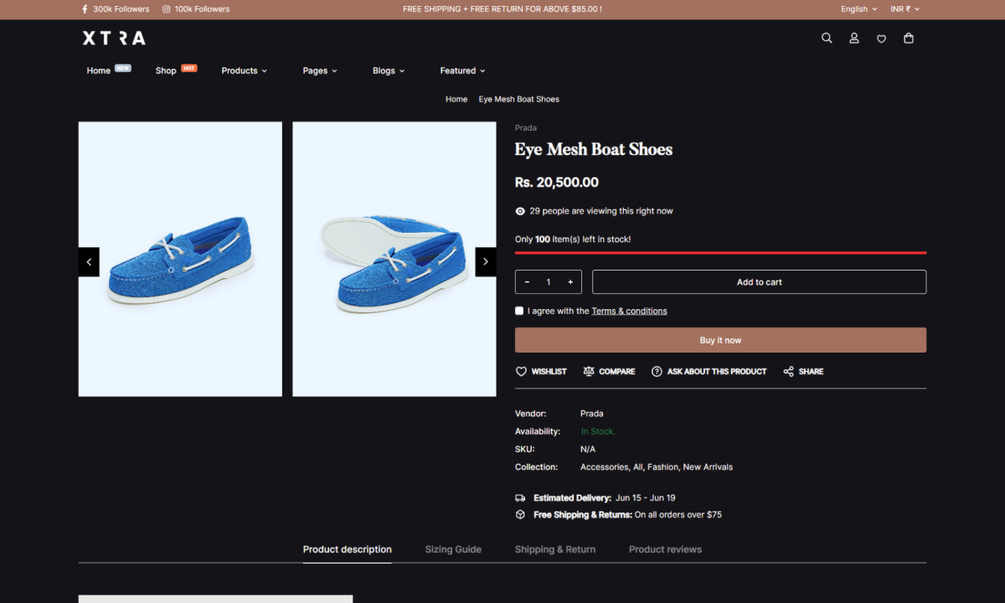Open Ask About This Product form
The image size is (1005, 603).
709,372
